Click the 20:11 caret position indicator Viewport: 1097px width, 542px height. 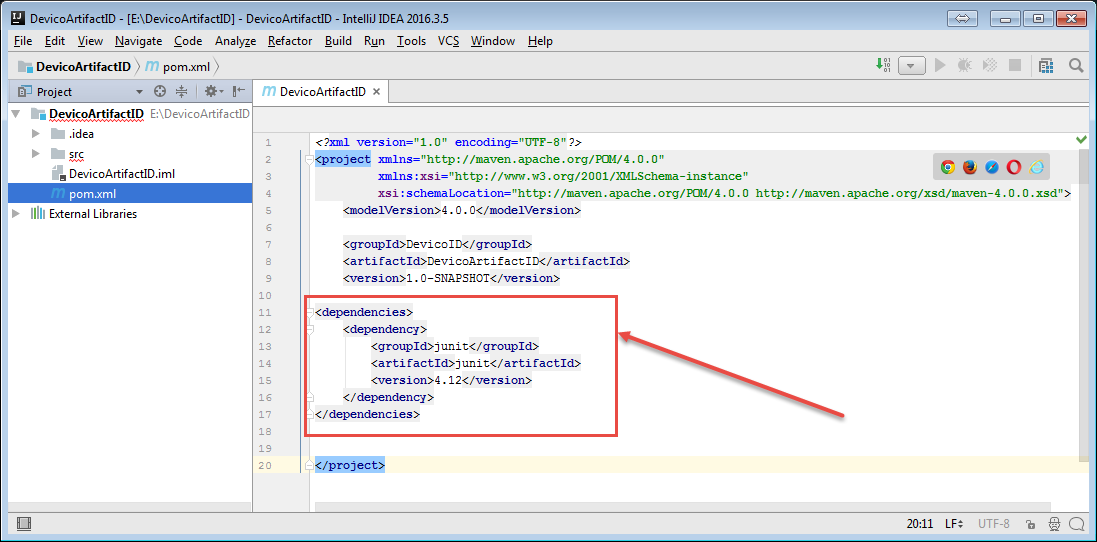coord(921,524)
